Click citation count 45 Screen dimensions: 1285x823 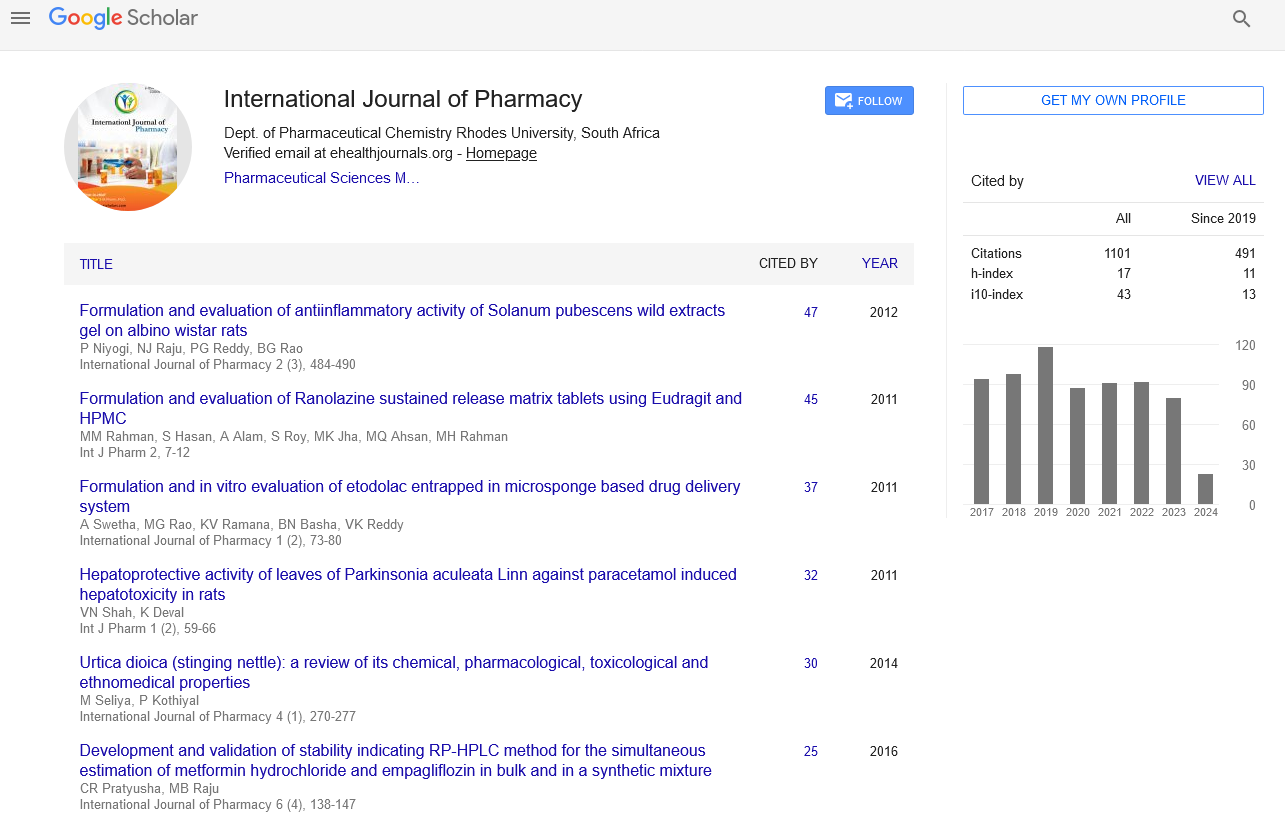pos(811,399)
